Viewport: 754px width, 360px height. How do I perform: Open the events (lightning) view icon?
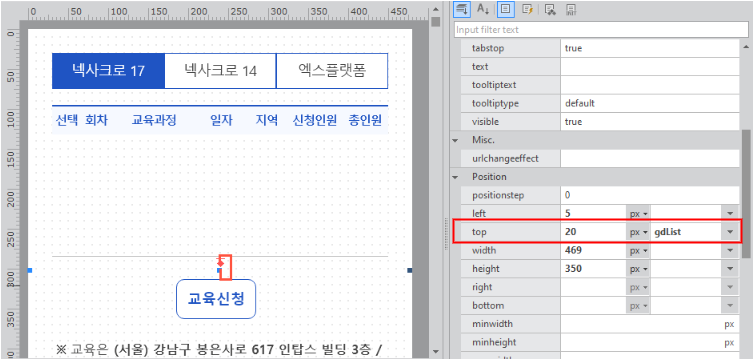[527, 8]
